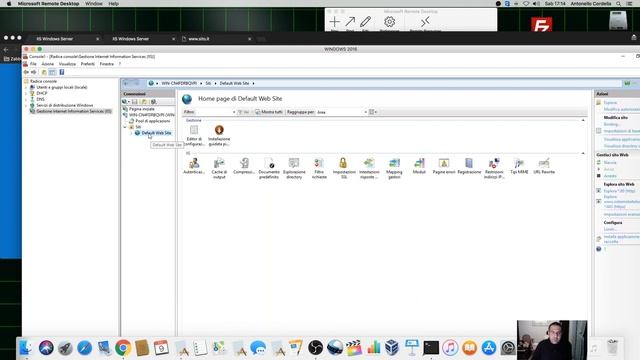Click the up-one-level folder toolbar icon
Image resolution: width=640 pixels, height=360 pixels.
coord(44,72)
